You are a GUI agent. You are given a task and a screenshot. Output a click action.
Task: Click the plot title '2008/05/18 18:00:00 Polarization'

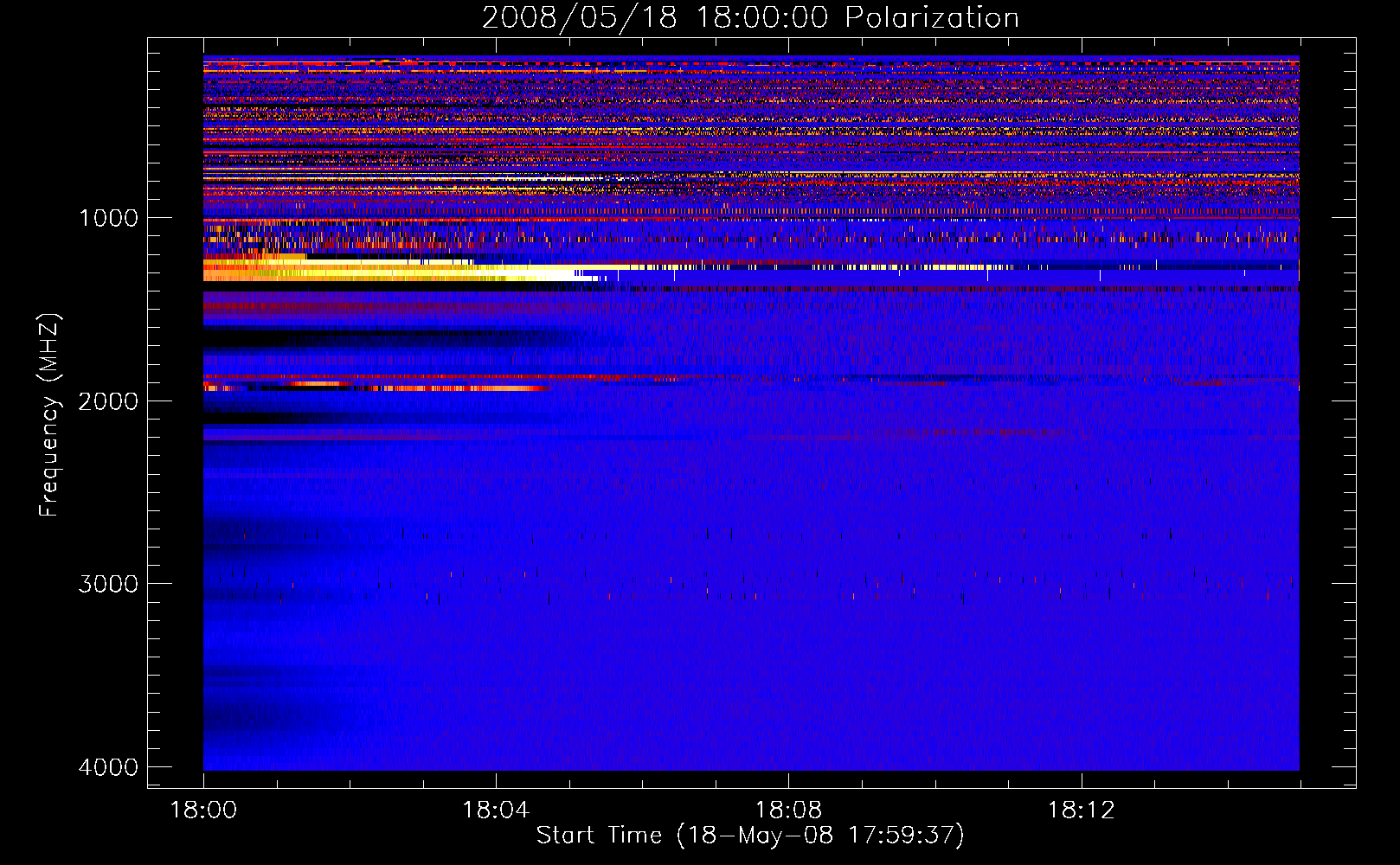[750, 18]
